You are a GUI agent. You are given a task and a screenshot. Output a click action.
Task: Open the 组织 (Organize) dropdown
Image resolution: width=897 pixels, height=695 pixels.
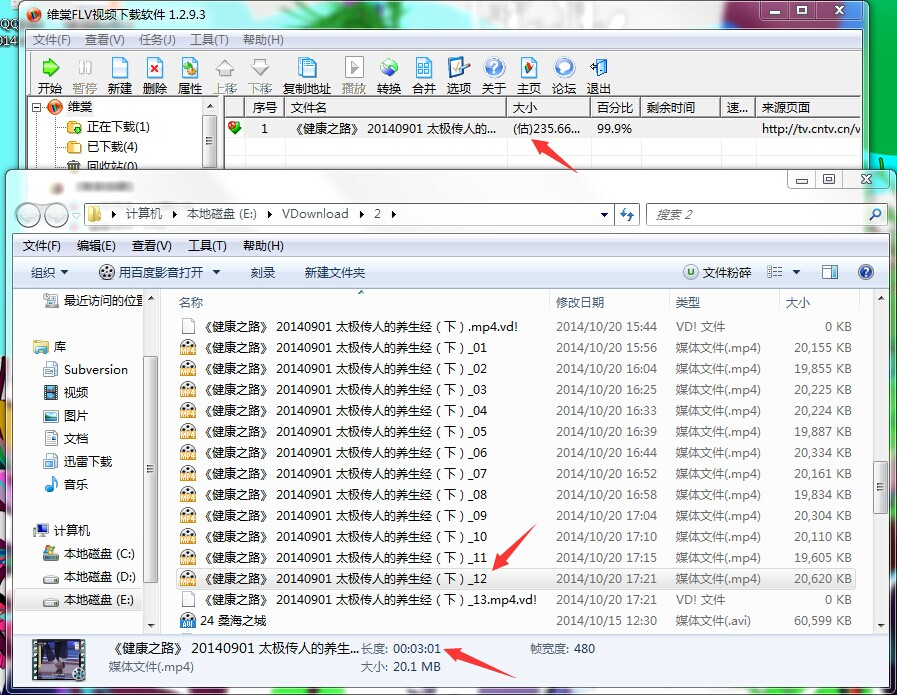(49, 272)
